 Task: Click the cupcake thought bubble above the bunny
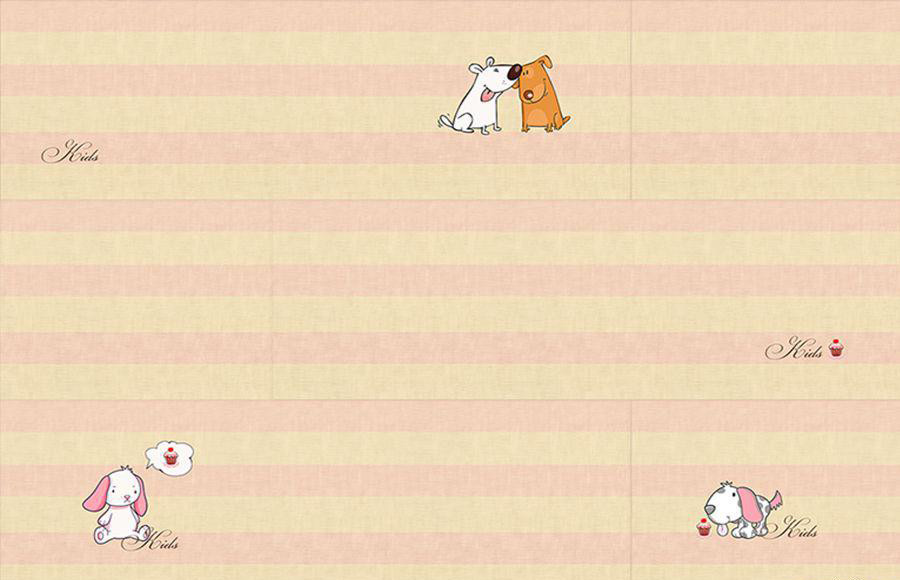point(170,458)
